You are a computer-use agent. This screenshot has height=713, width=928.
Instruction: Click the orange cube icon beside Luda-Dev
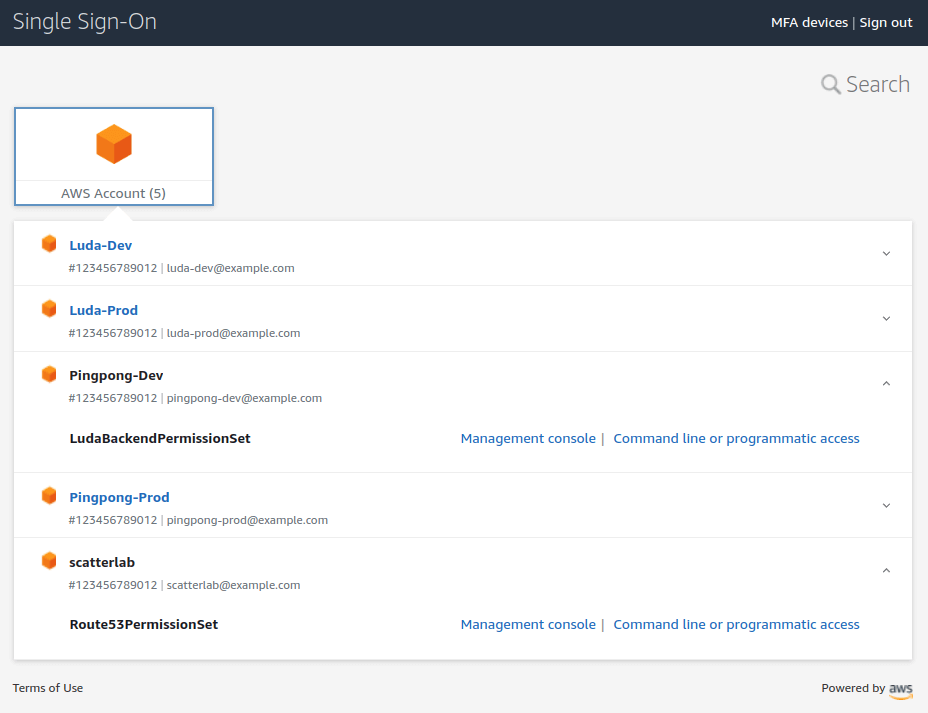49,244
